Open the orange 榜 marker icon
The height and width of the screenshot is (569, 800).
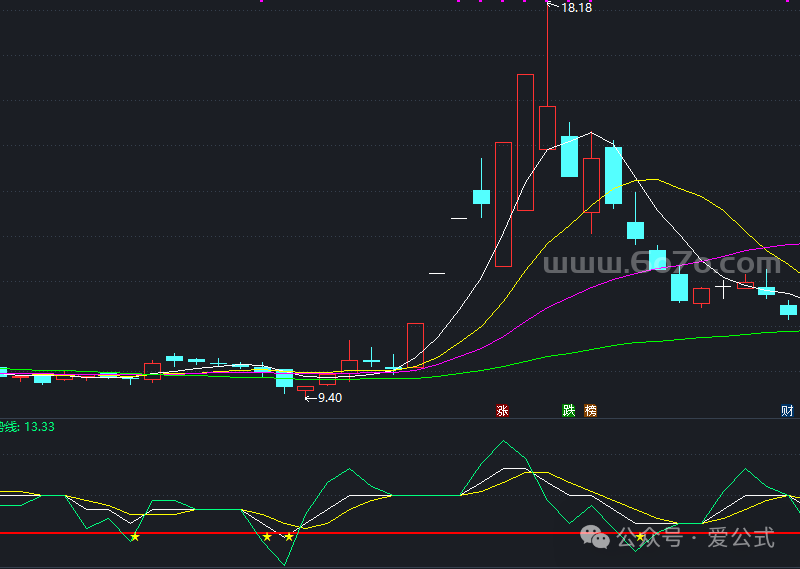click(x=590, y=411)
